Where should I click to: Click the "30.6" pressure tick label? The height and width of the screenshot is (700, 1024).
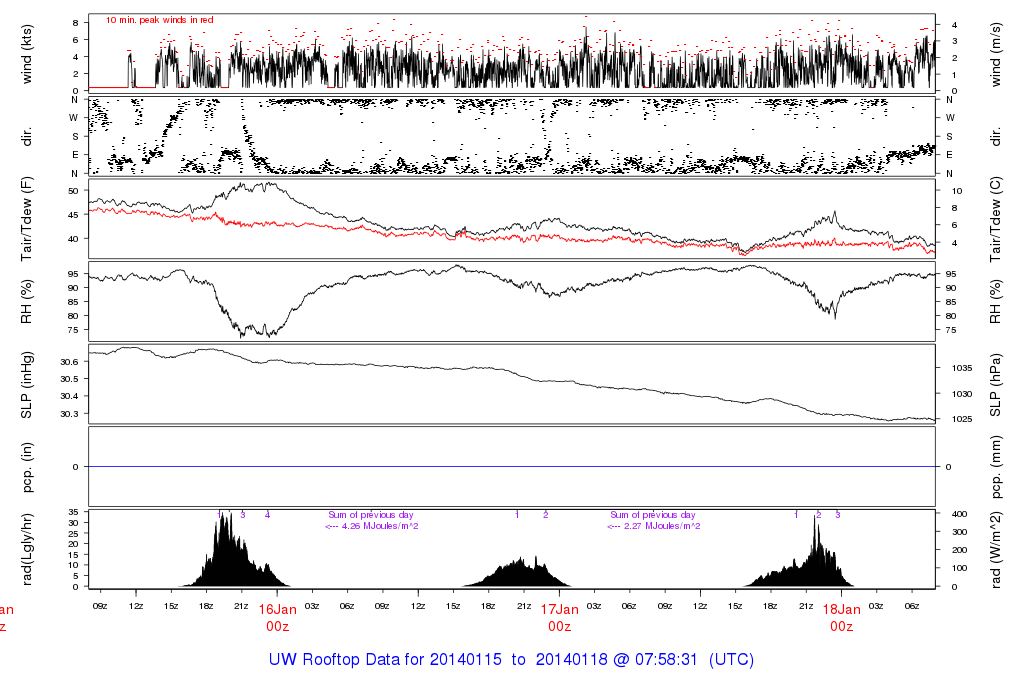(70, 362)
